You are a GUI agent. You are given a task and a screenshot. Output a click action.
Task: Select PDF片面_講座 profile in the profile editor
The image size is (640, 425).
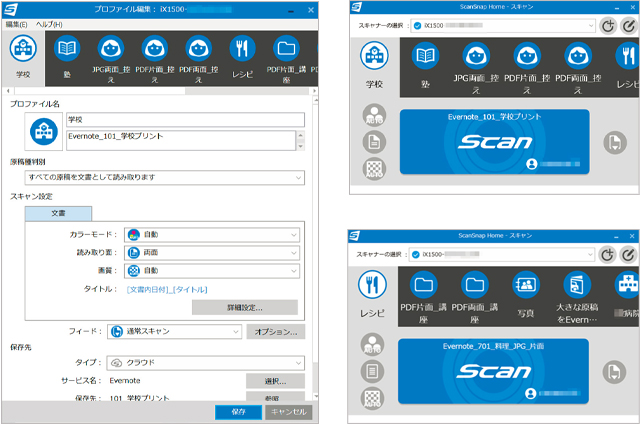click(286, 59)
